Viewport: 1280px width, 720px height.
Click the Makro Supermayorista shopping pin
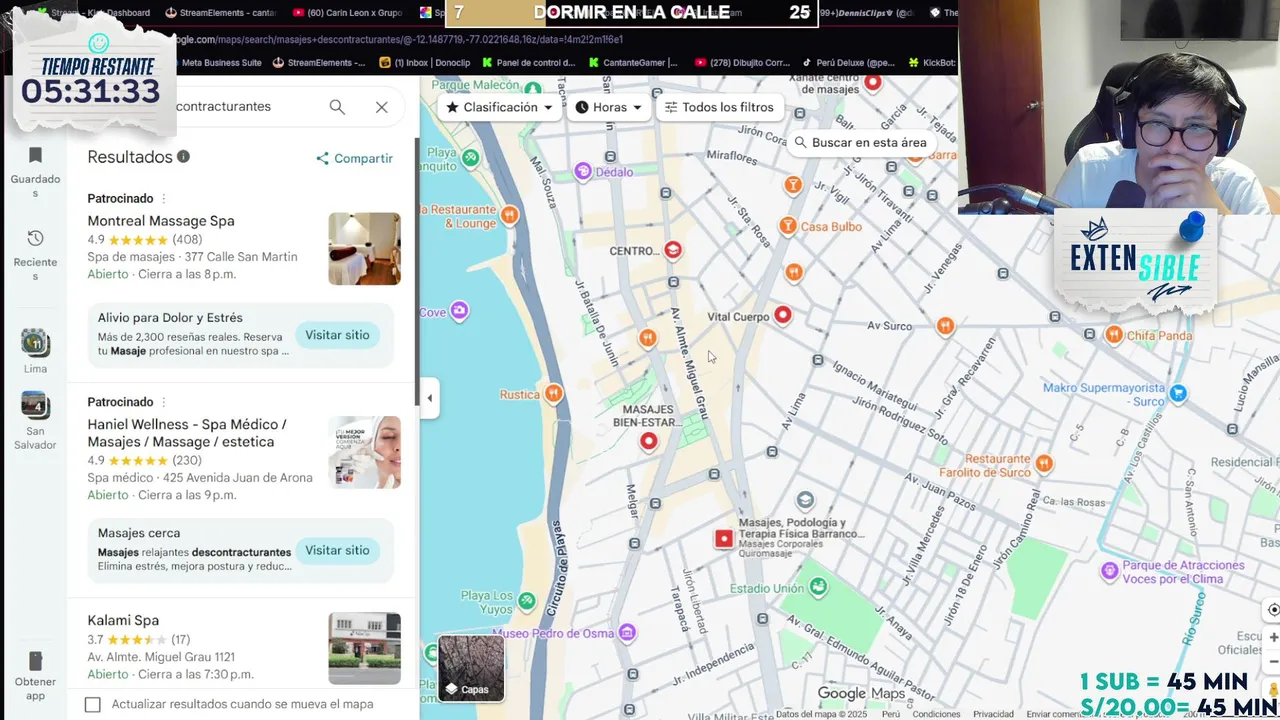point(1178,393)
